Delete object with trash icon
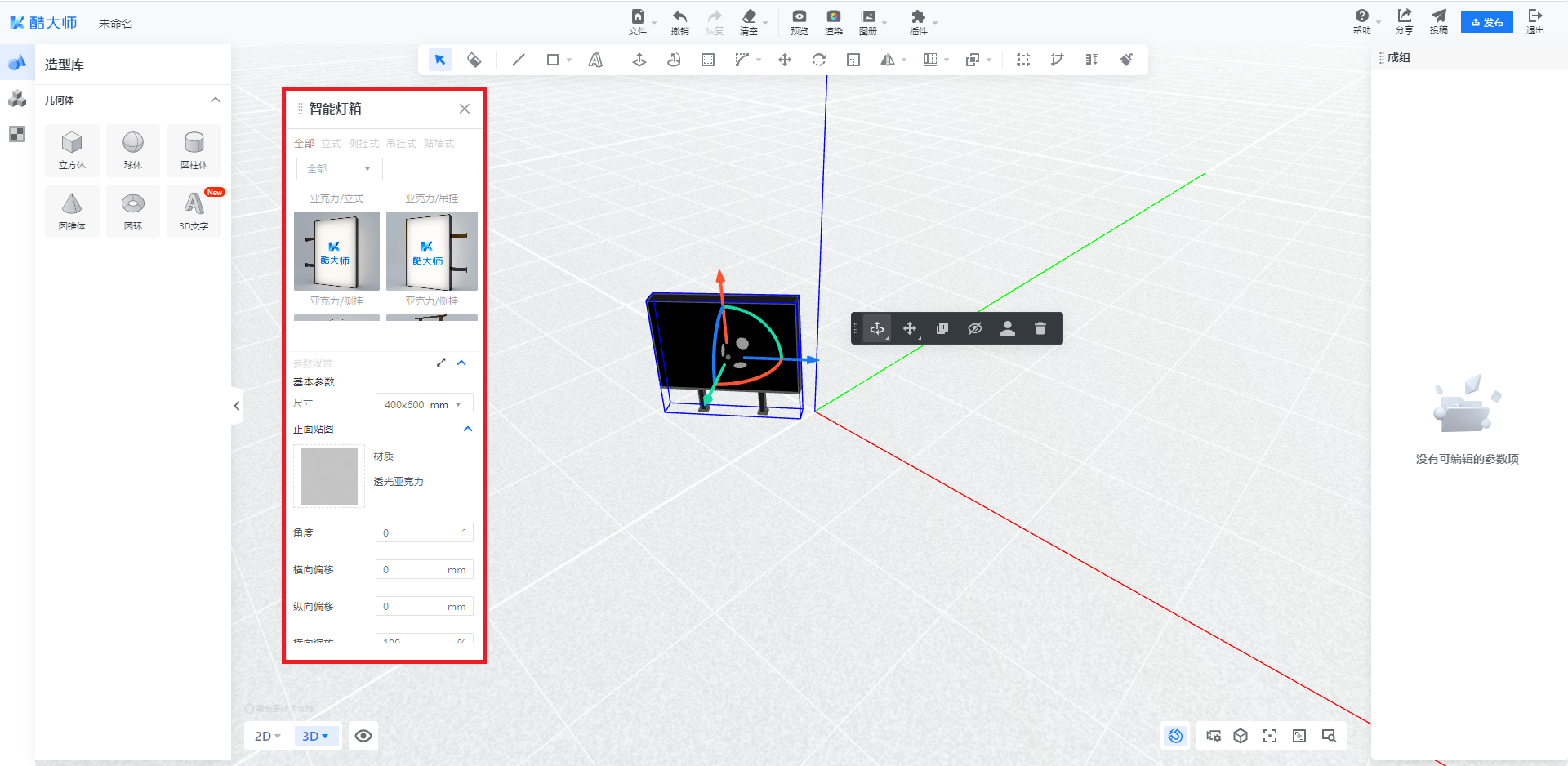The width and height of the screenshot is (1568, 766). click(x=1040, y=328)
